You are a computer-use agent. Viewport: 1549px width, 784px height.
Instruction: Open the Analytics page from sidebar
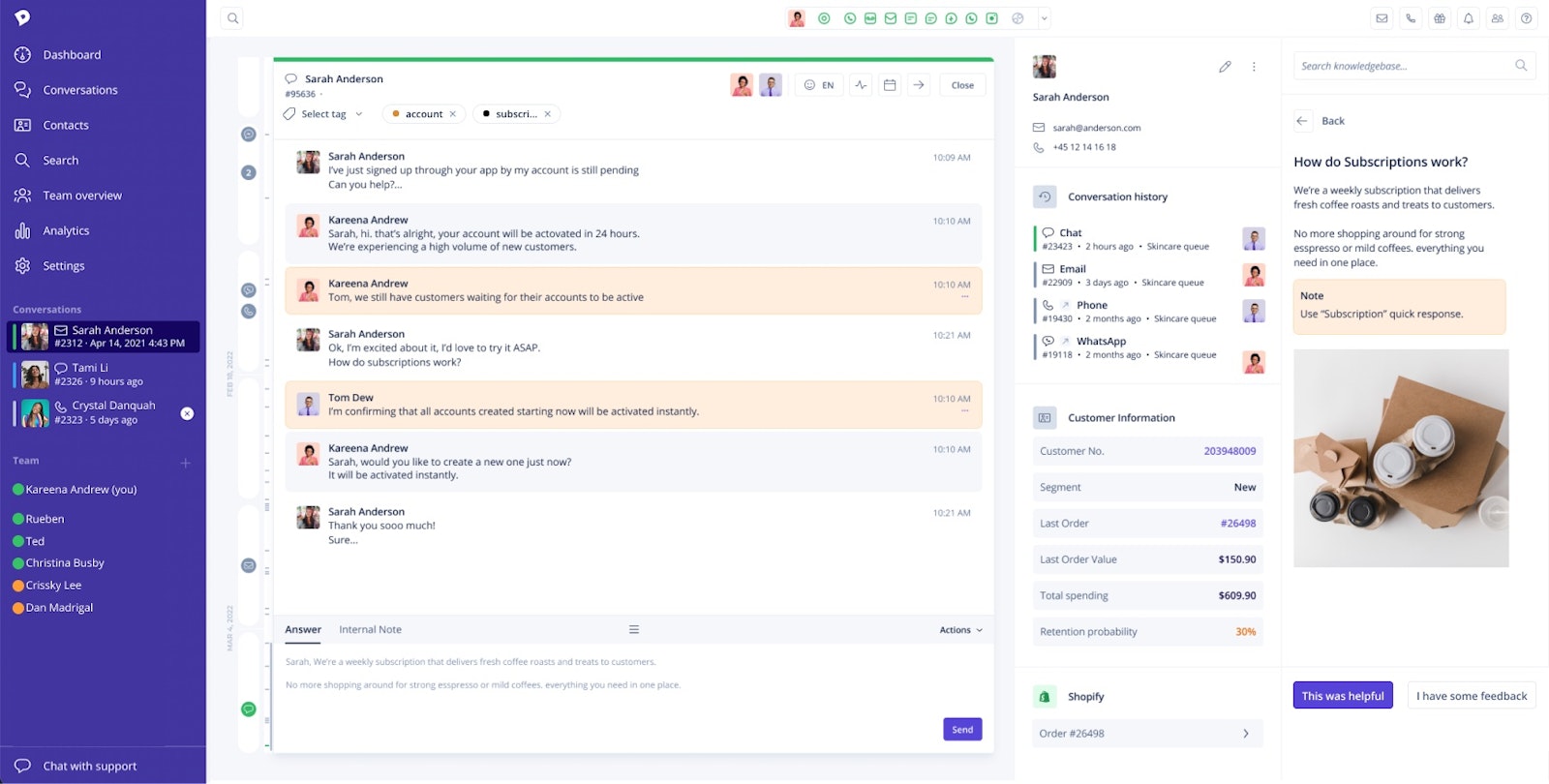[x=66, y=230]
